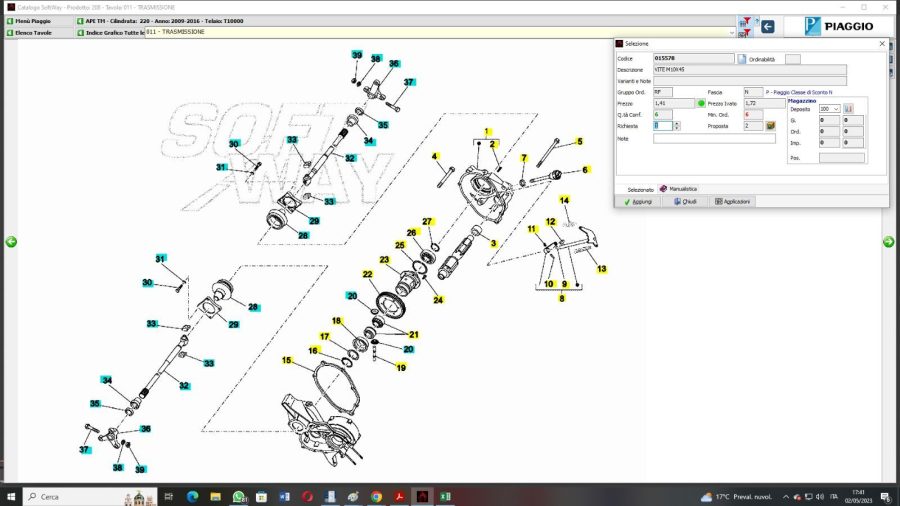The height and width of the screenshot is (506, 900).
Task: Click the green price status indicator
Action: (701, 103)
